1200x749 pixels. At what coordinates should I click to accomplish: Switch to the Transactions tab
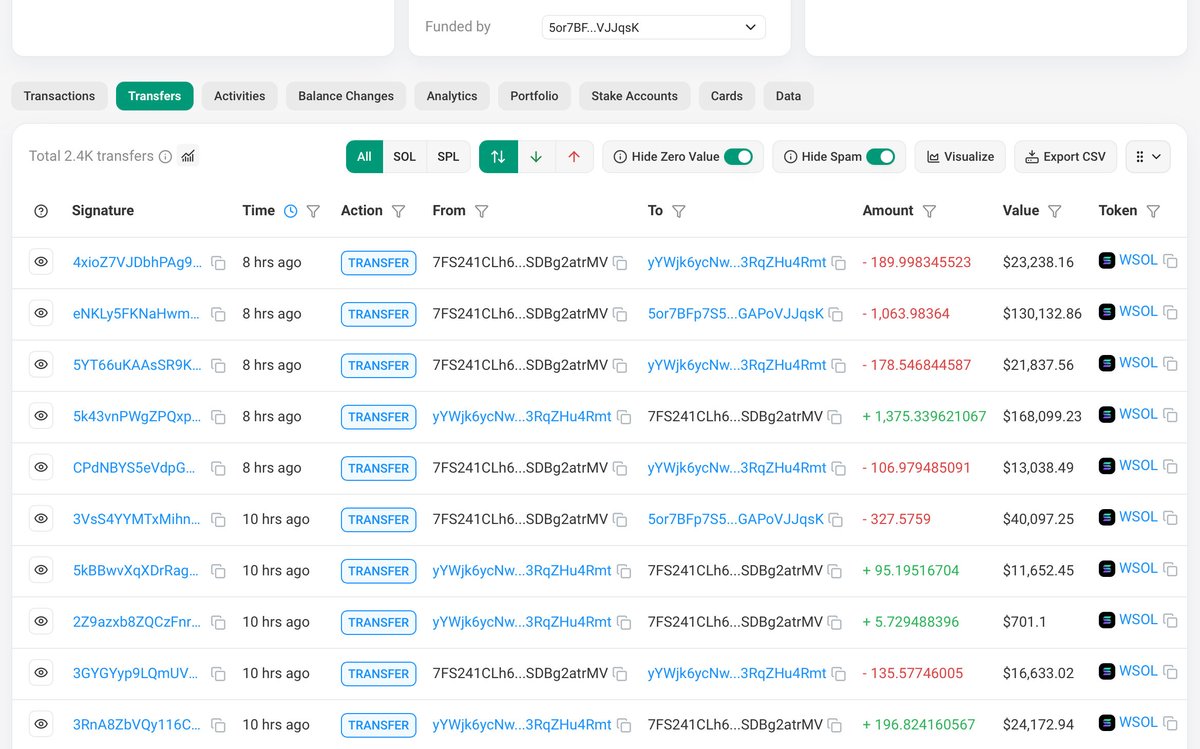[59, 96]
